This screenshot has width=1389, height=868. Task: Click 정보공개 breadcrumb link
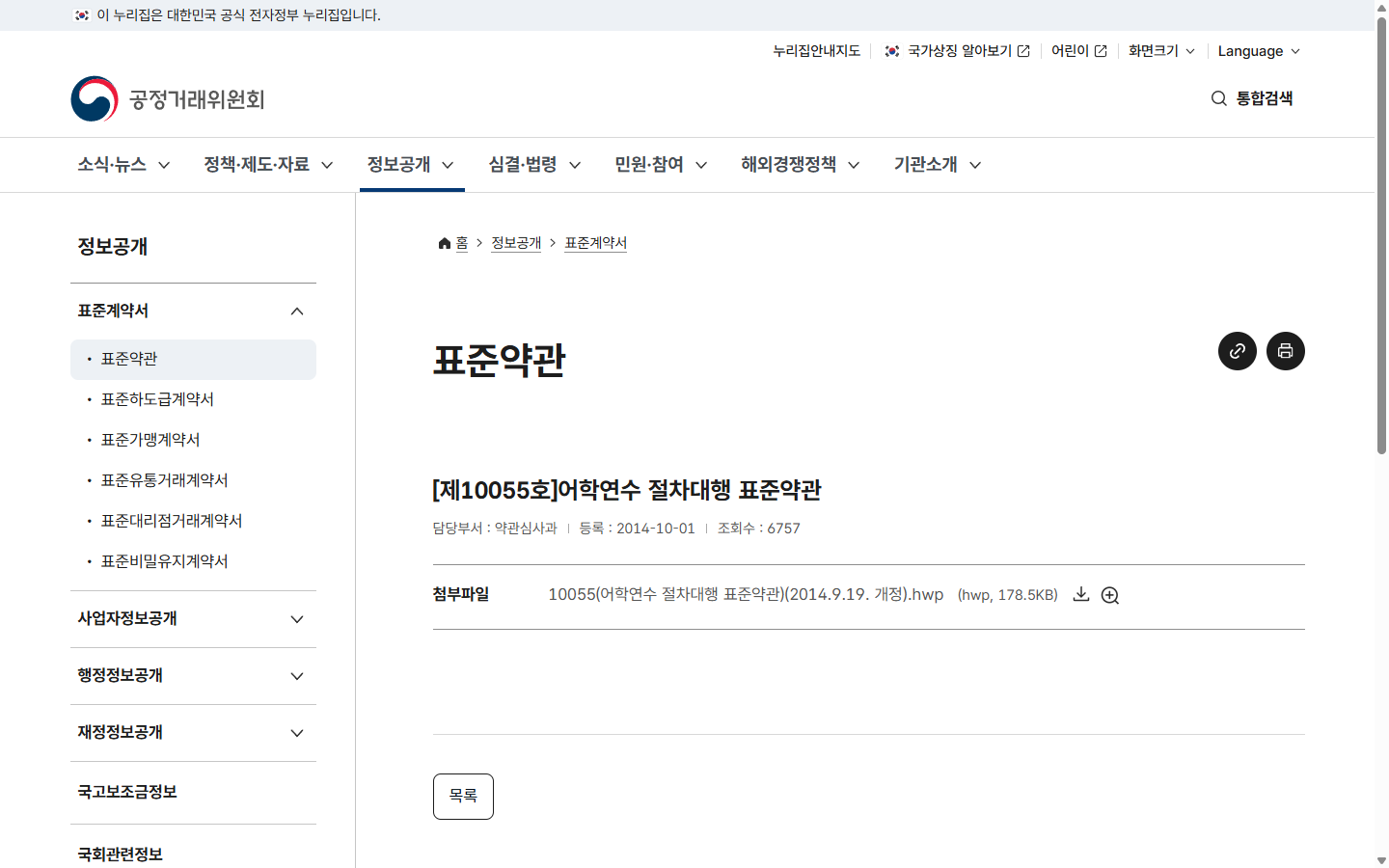tap(516, 243)
